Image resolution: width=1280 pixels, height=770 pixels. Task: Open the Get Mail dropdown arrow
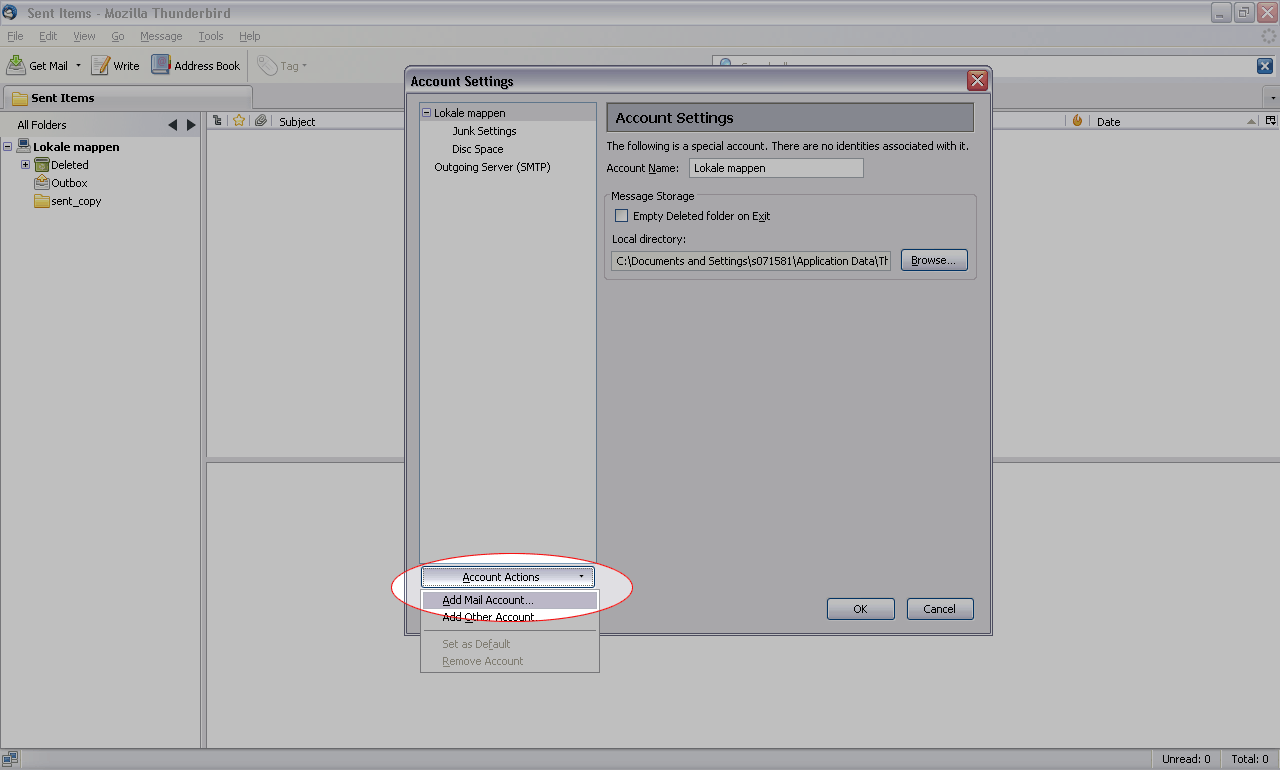(x=78, y=66)
